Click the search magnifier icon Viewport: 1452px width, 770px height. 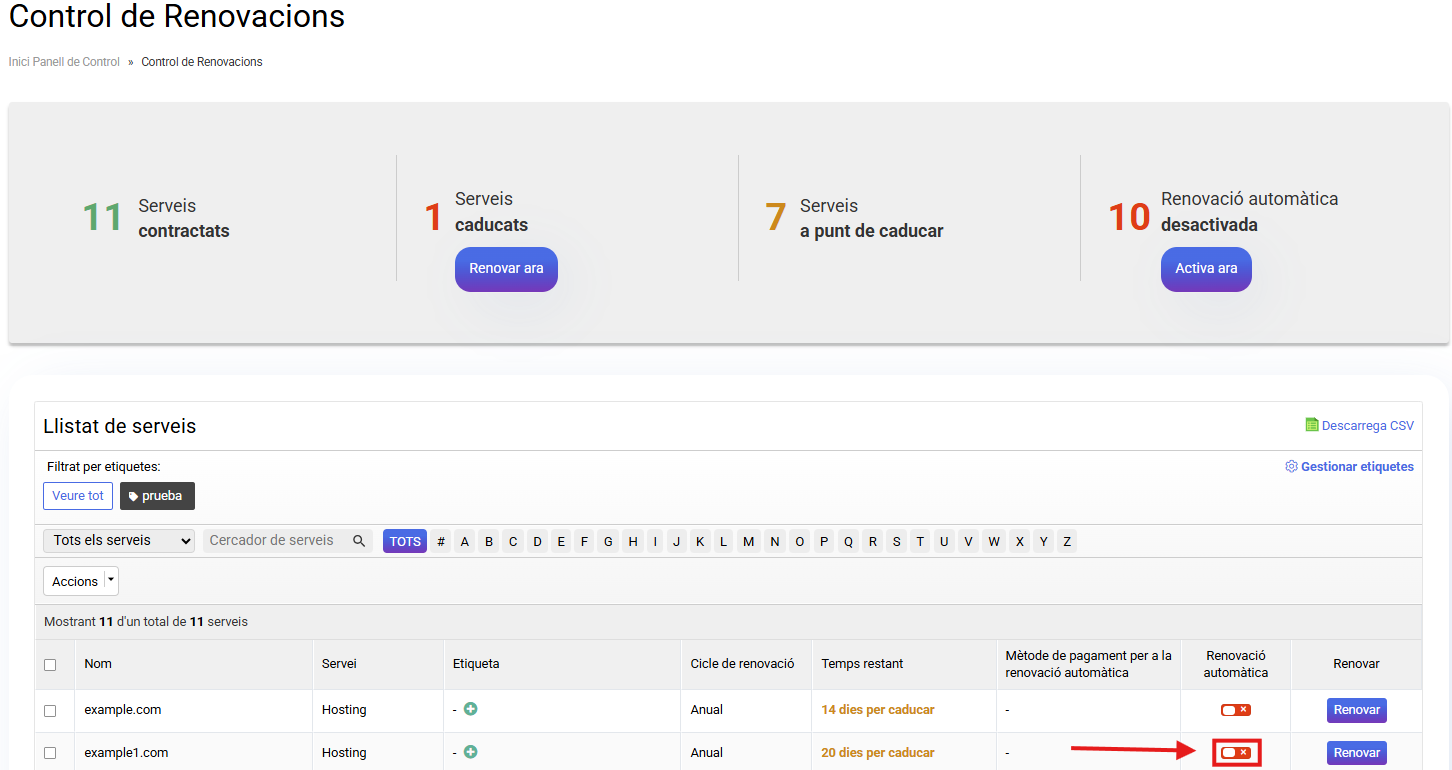(x=359, y=541)
